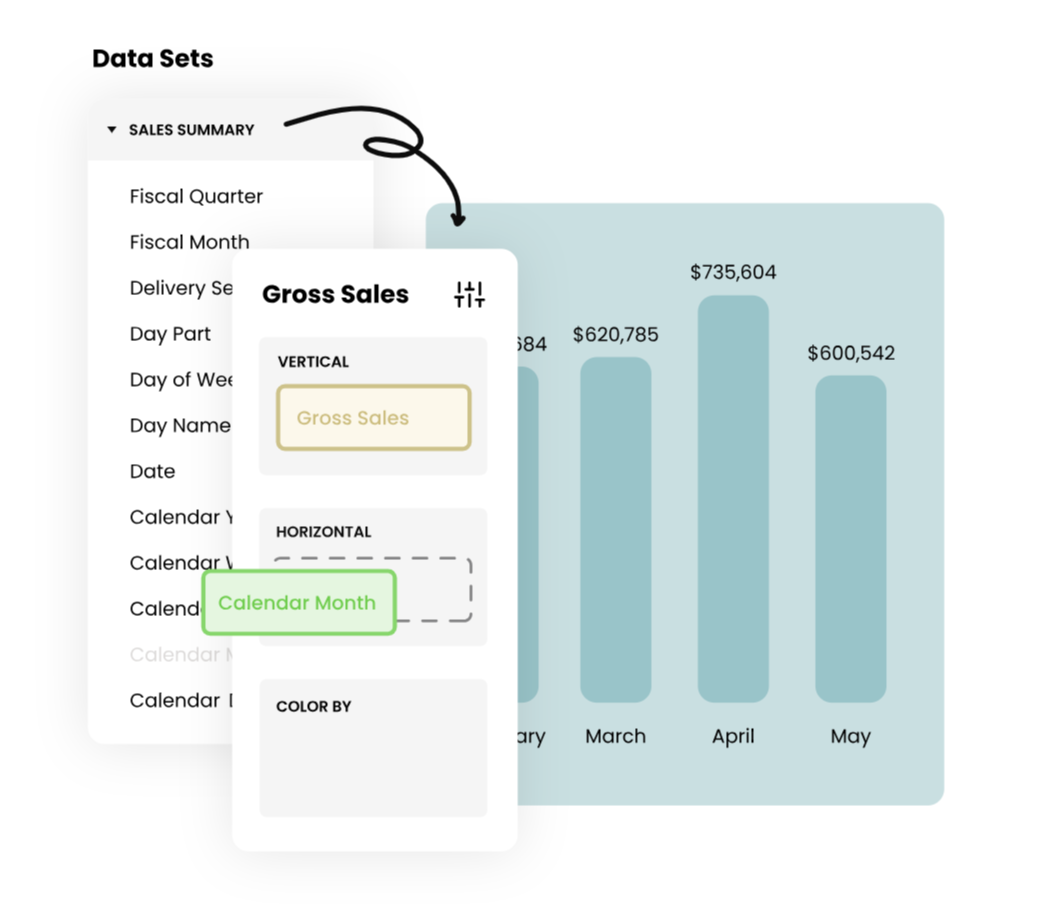Select the Fiscal Quarter field
Screen dimensions: 1048x910
click(x=196, y=196)
